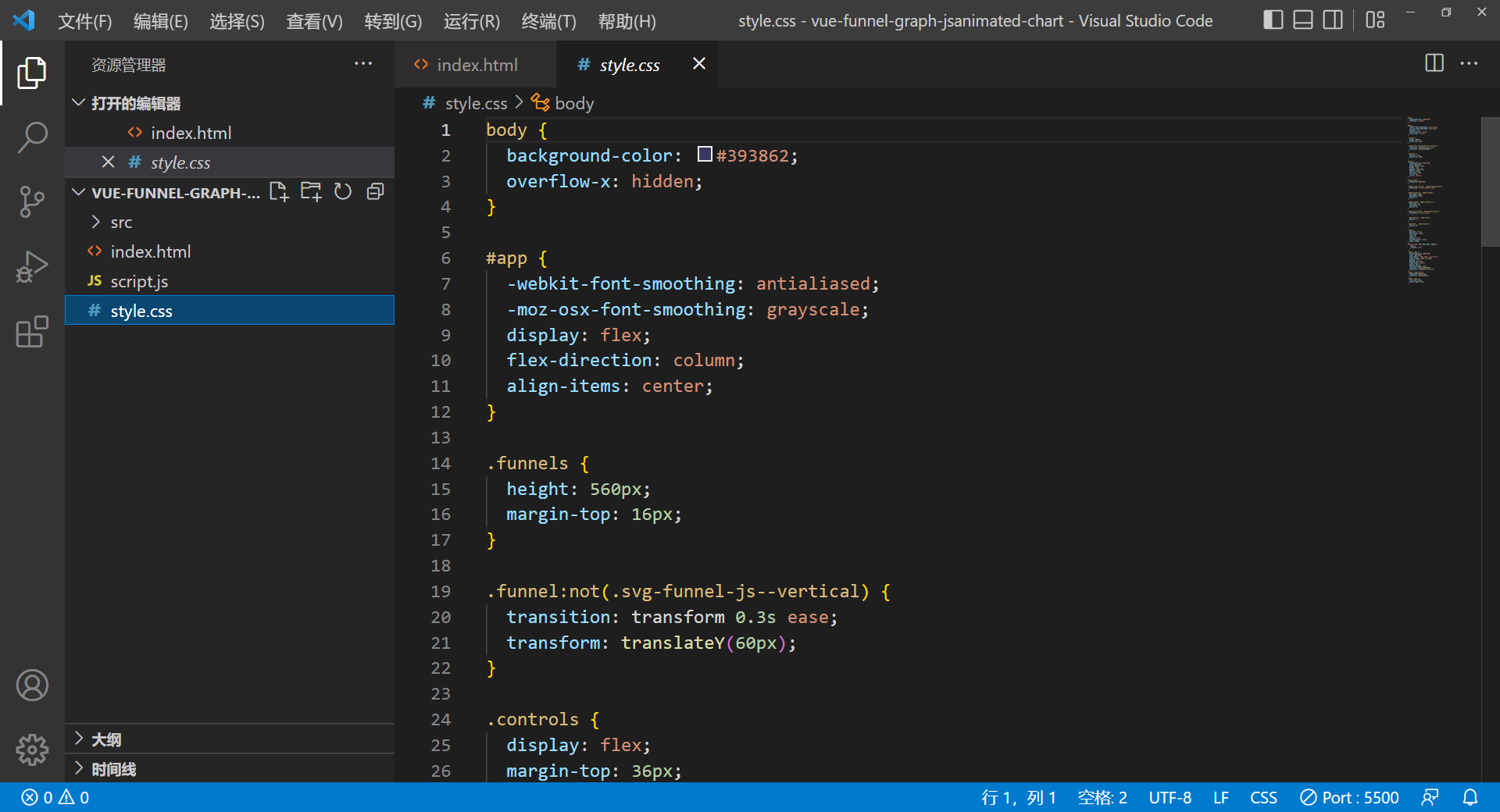The width and height of the screenshot is (1500, 812).
Task: Open the Run and Debug view
Action: 32,266
